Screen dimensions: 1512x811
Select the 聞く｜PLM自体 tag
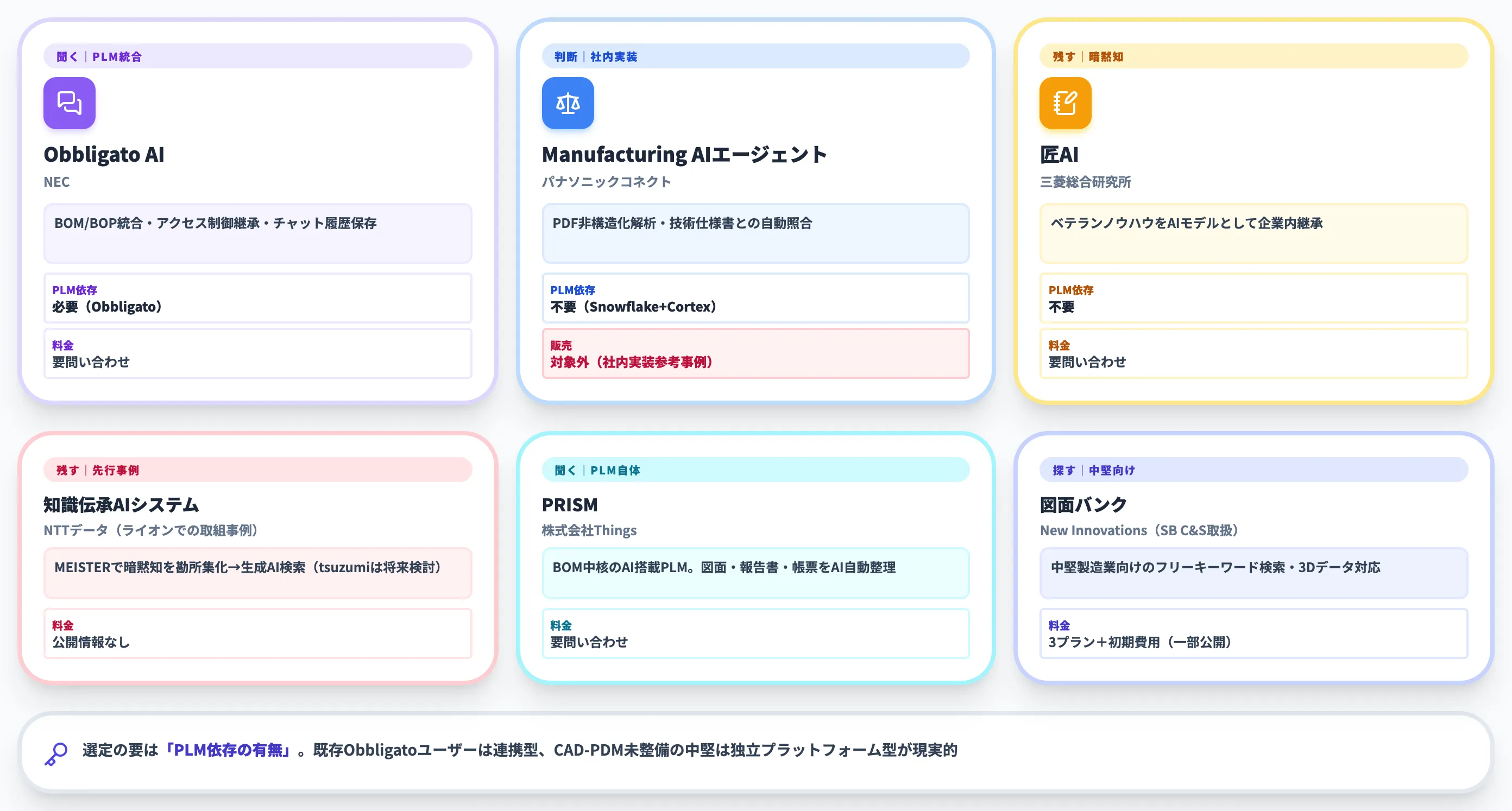(755, 470)
